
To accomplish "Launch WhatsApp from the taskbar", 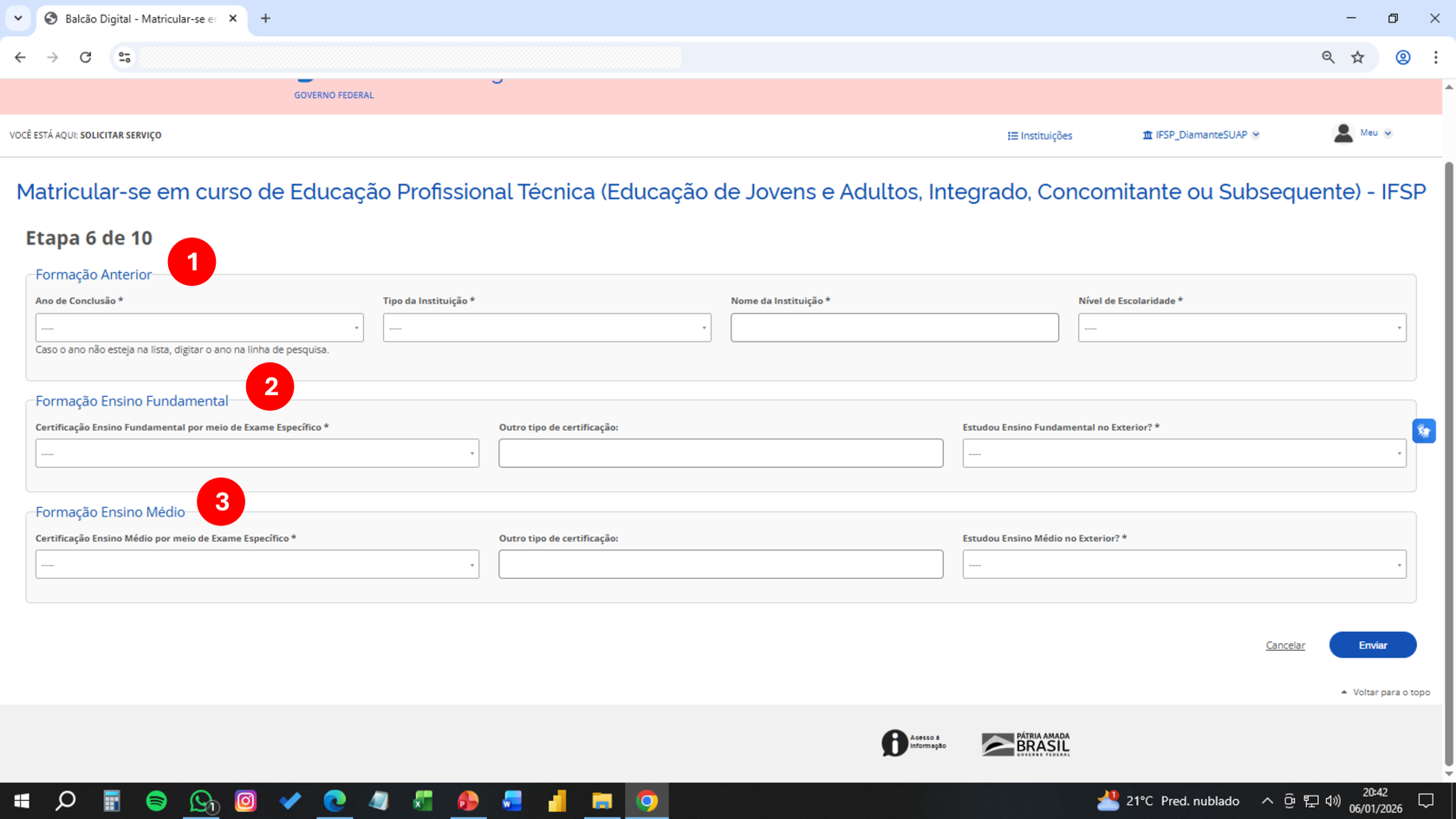I will (200, 800).
